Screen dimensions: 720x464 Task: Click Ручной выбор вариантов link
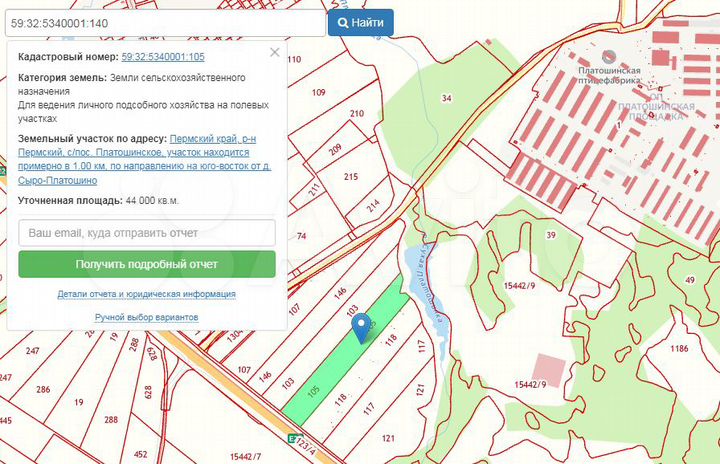point(147,316)
